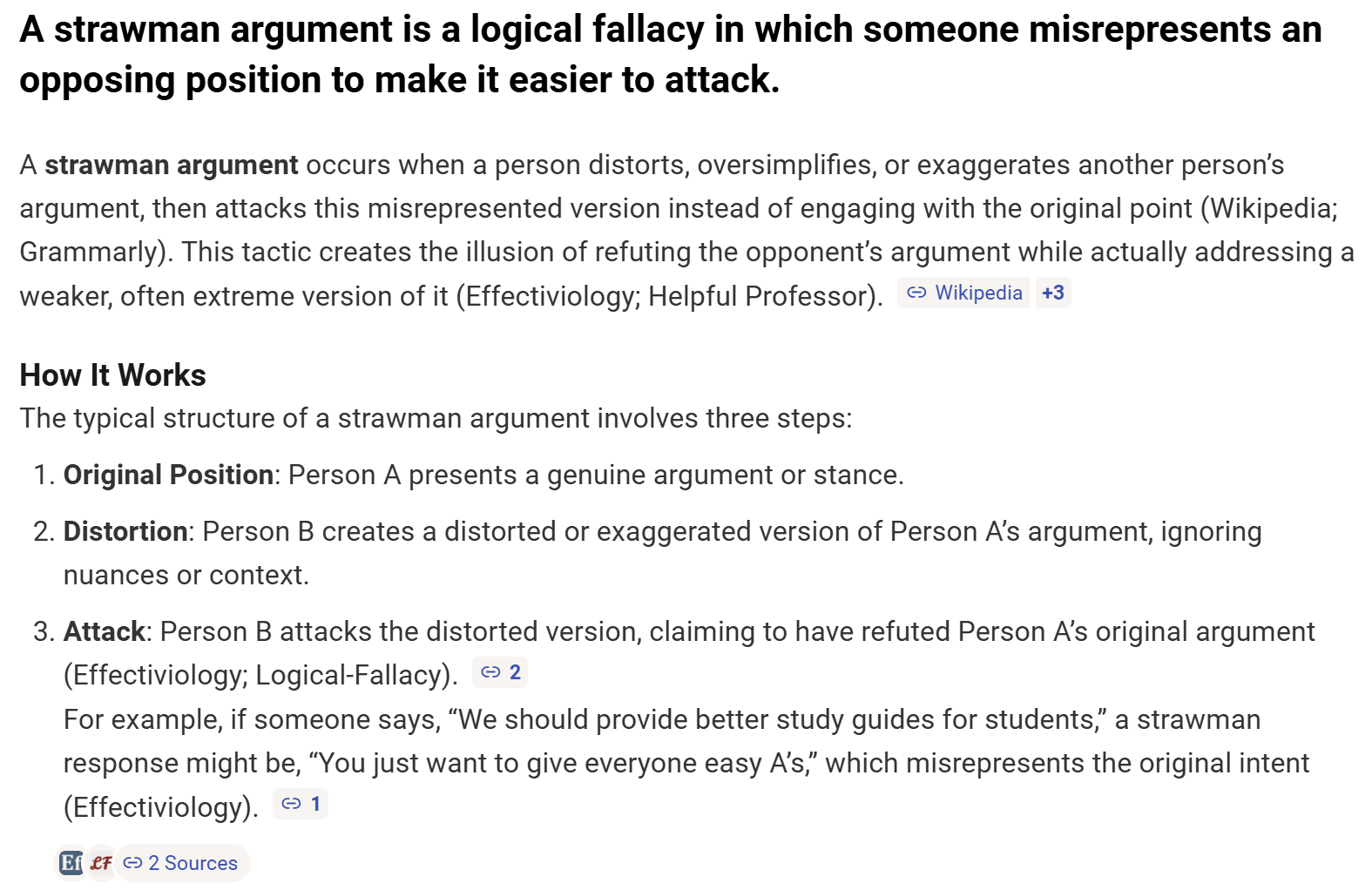Select the Attack list item label
Screen dimensions: 1372x890
[x=104, y=632]
